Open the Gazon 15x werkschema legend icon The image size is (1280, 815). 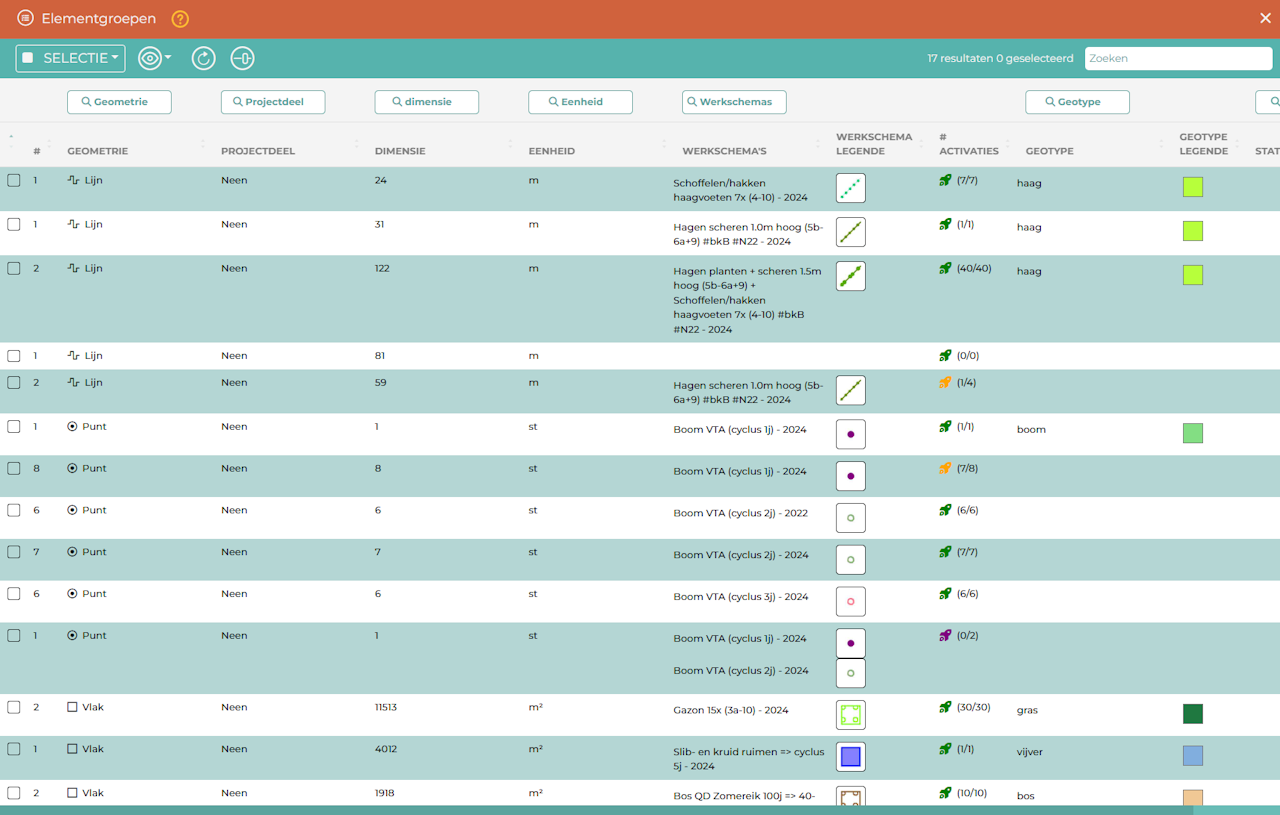[x=850, y=715]
